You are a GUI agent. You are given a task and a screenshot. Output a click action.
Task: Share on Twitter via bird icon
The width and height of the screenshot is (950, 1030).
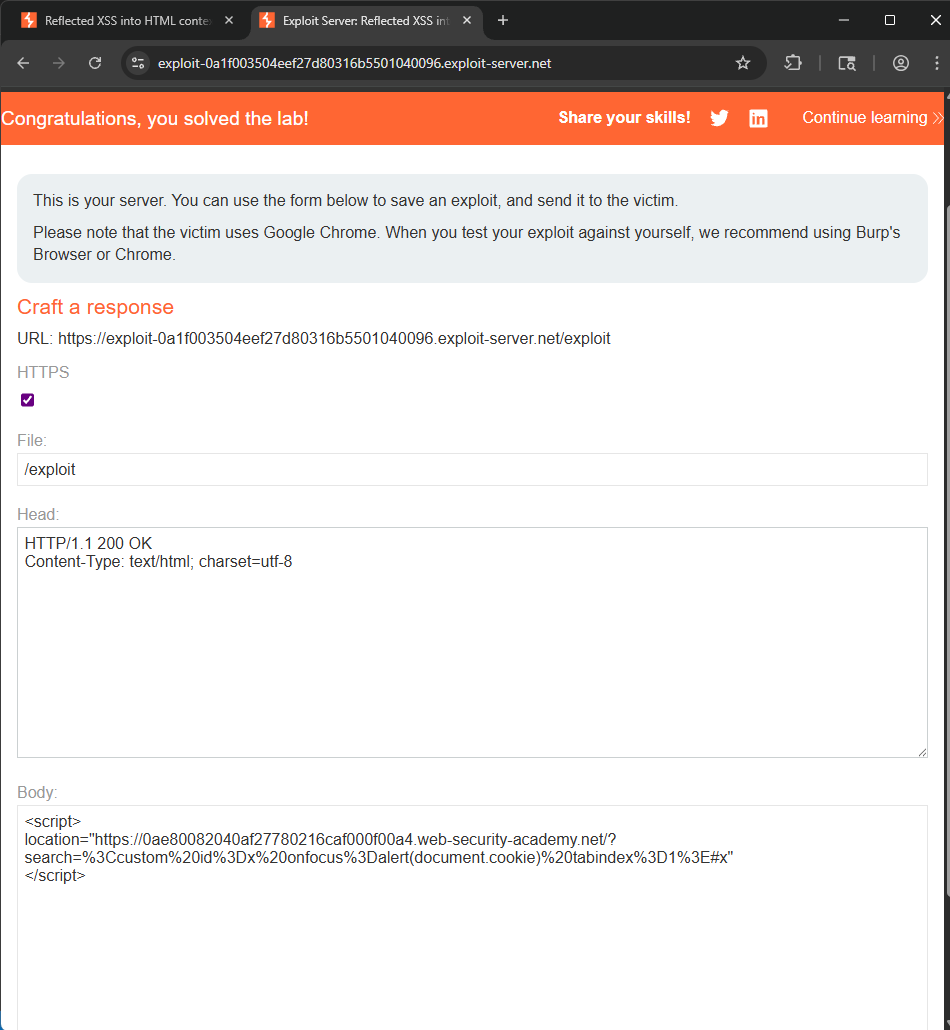pyautogui.click(x=719, y=118)
